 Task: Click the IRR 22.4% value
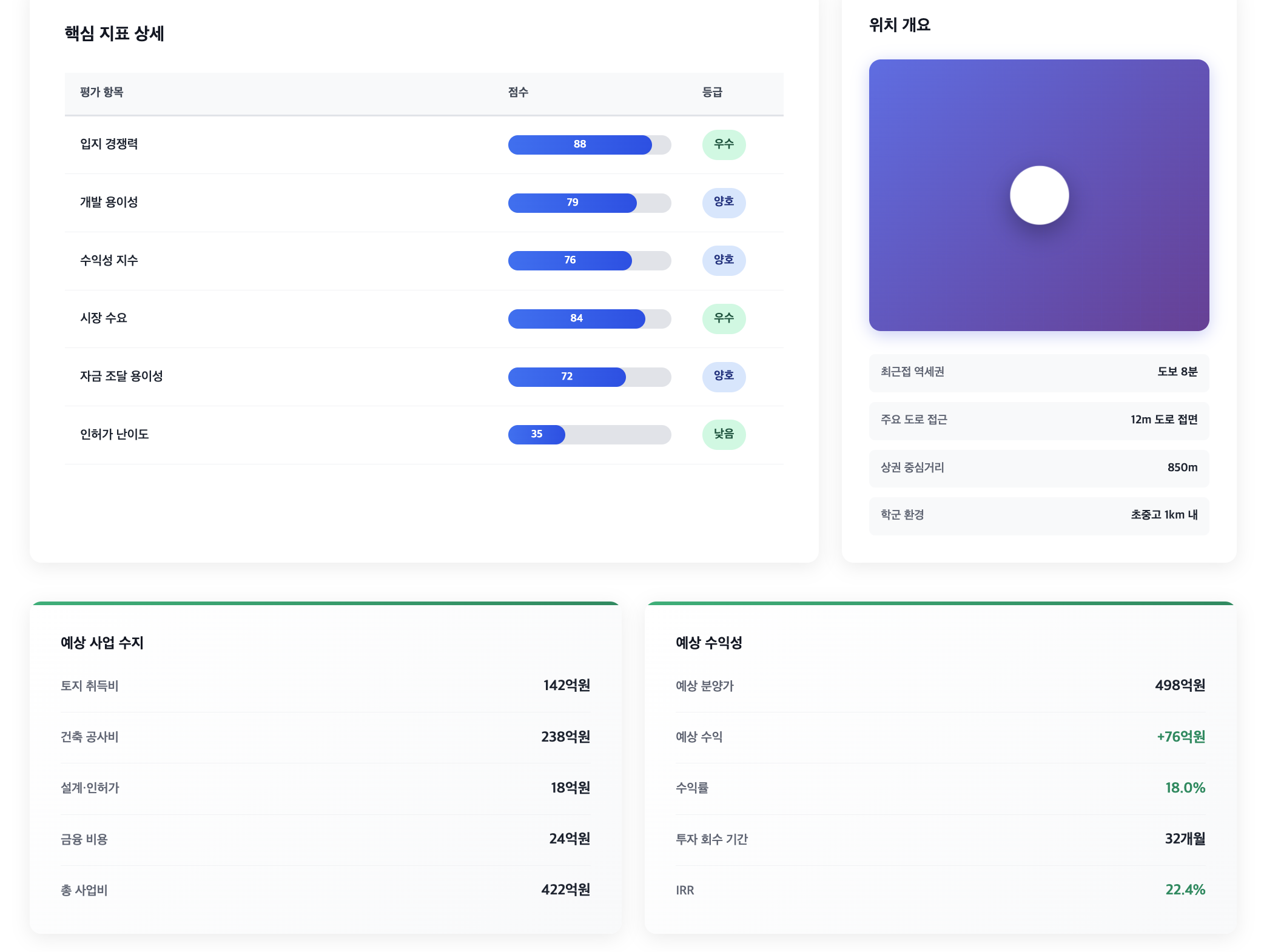pos(1185,890)
